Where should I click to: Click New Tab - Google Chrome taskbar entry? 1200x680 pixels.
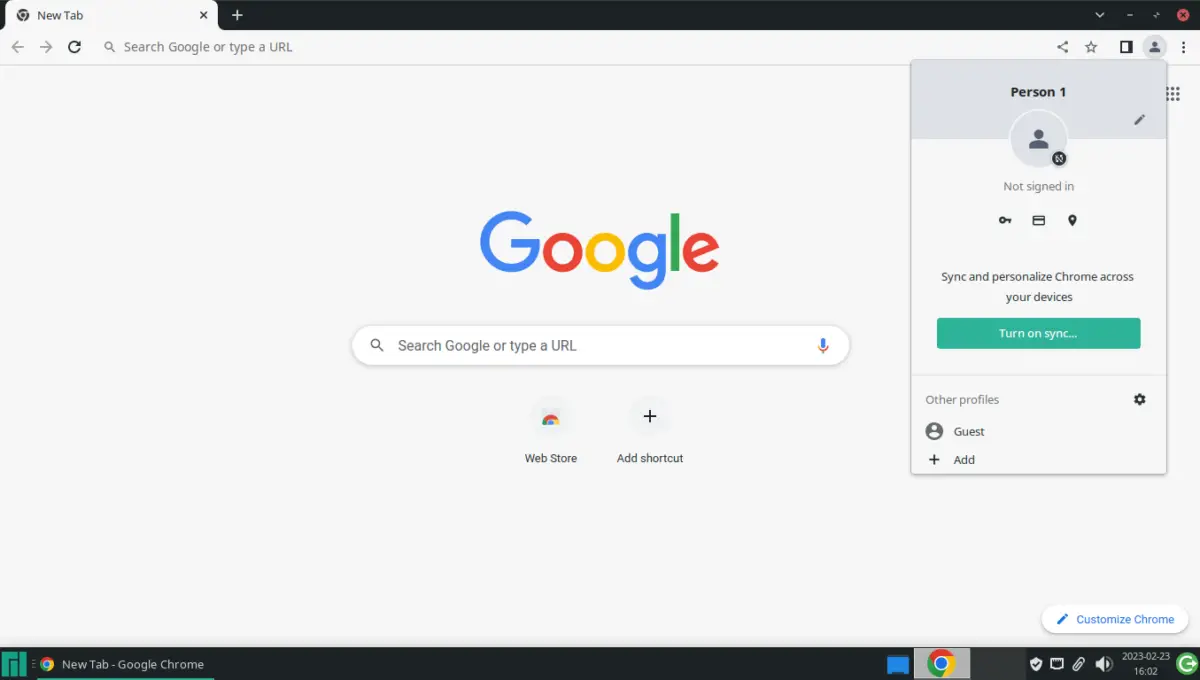pyautogui.click(x=125, y=664)
